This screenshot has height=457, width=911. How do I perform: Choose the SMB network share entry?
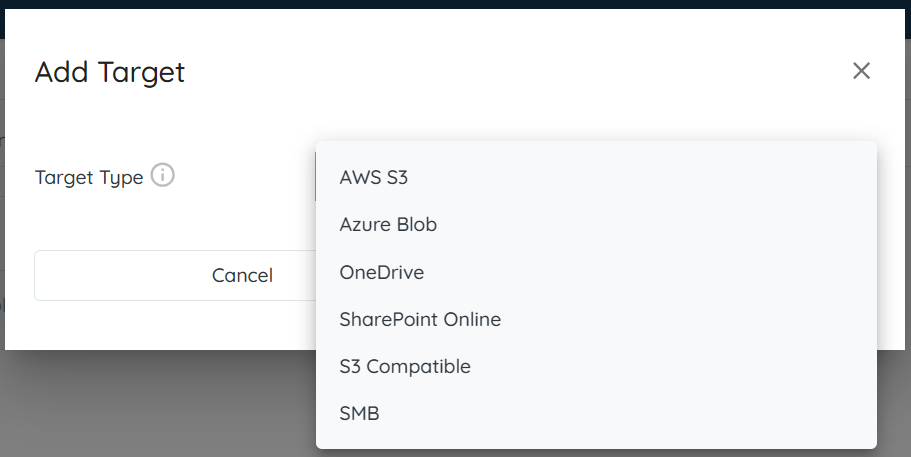[x=360, y=413]
